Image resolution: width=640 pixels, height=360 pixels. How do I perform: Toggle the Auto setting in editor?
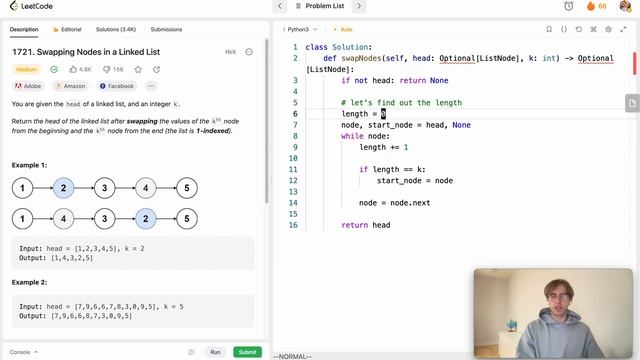pos(342,29)
